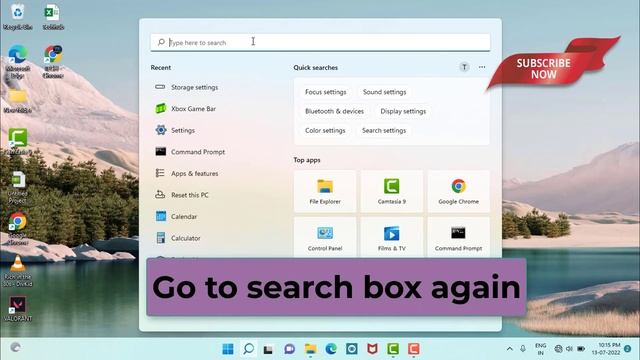Screen dimensions: 640x360
Task: Launch Google Chrome tile in Top apps
Action: pyautogui.click(x=458, y=191)
